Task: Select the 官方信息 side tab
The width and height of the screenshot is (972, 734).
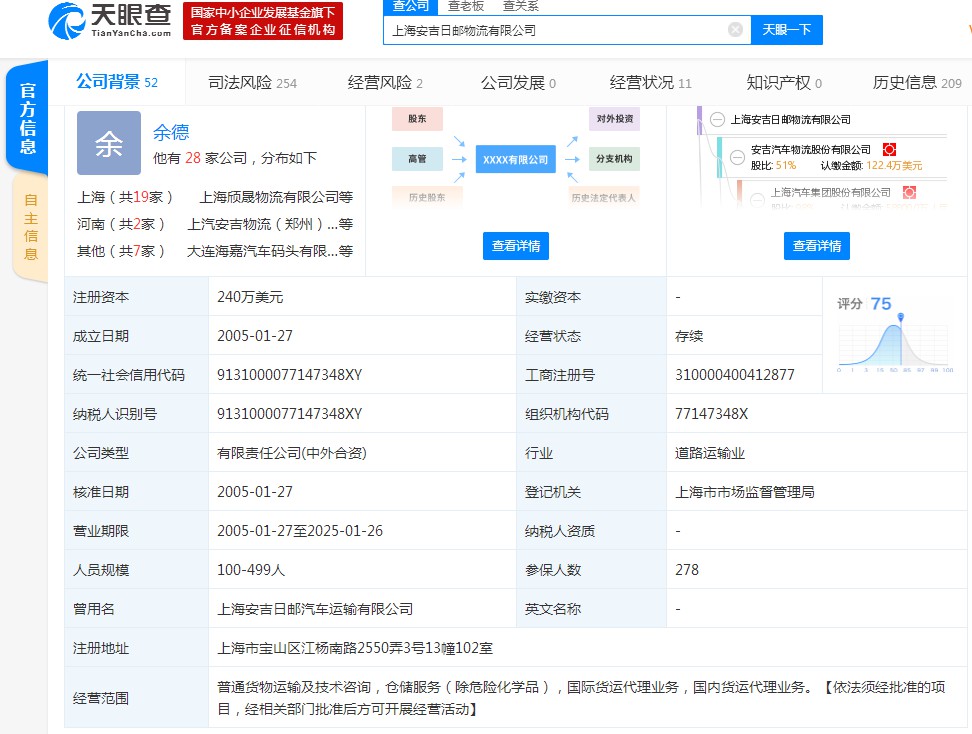Action: [27, 118]
